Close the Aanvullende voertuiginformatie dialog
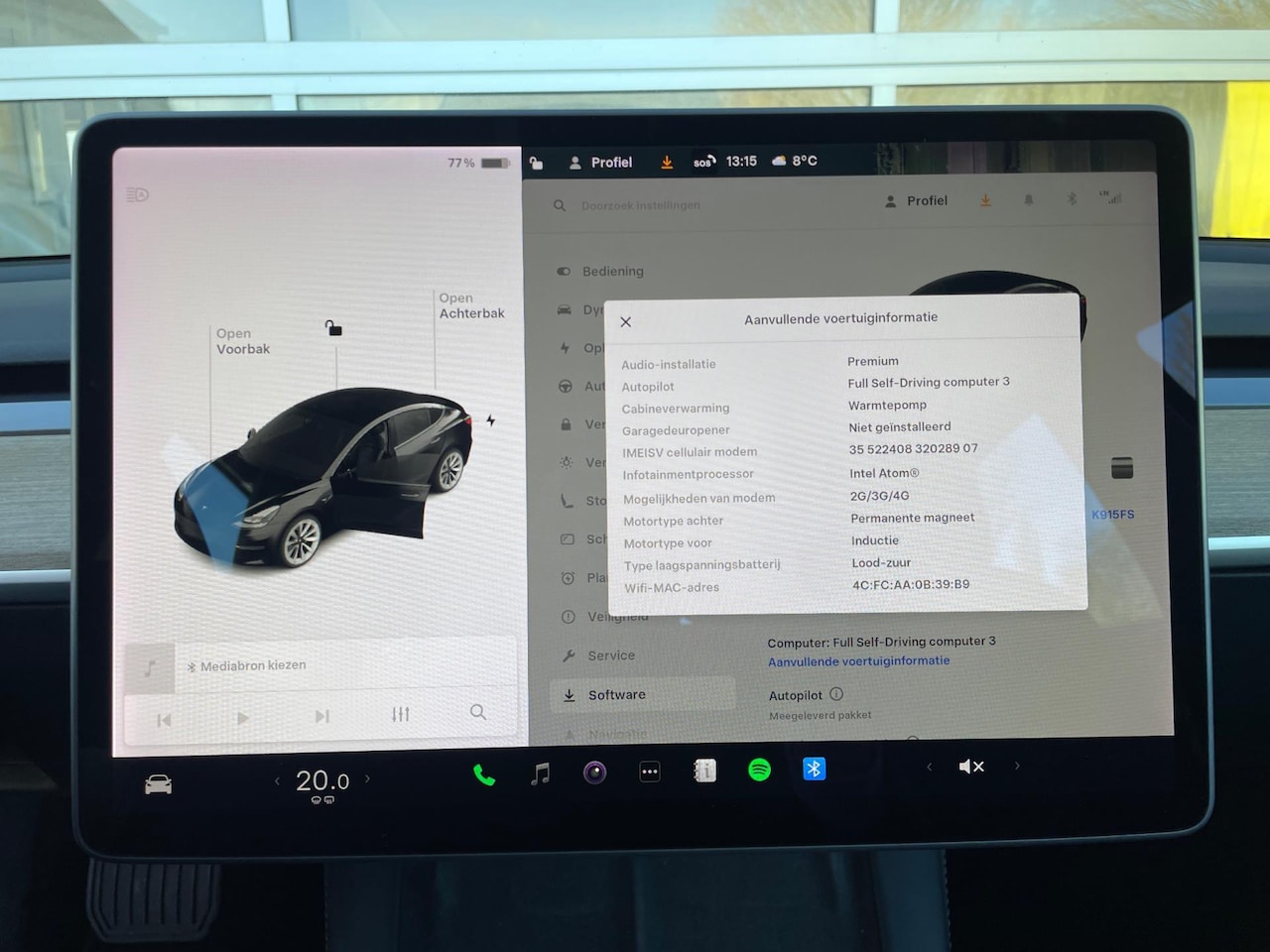This screenshot has width=1270, height=952. (x=626, y=322)
